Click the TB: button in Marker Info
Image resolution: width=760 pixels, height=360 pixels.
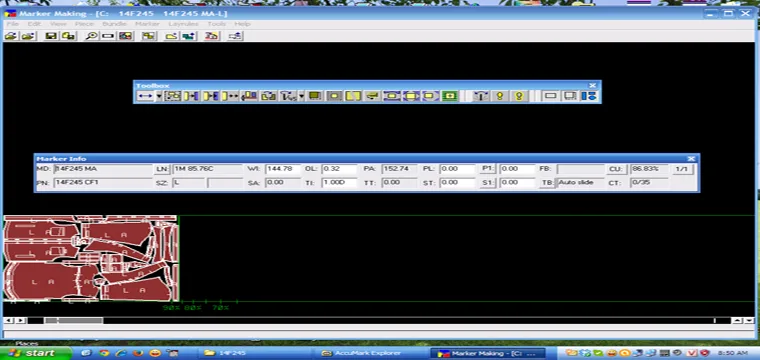[x=548, y=183]
